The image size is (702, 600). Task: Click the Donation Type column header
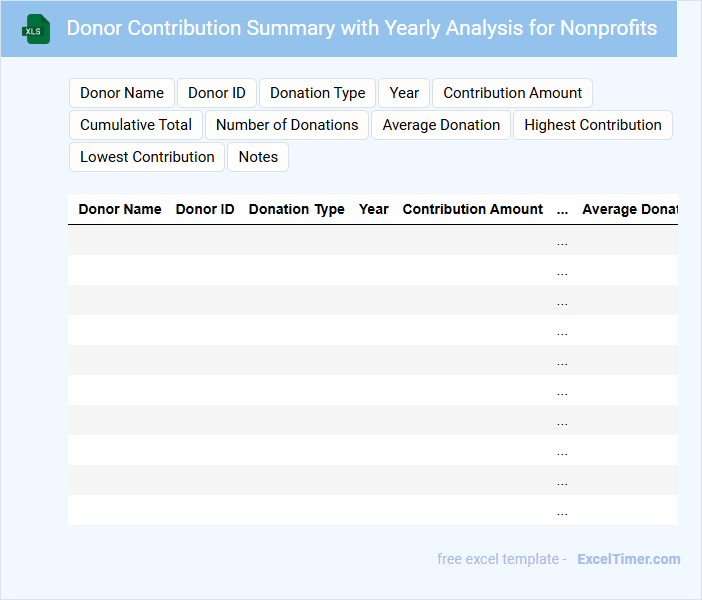(296, 210)
